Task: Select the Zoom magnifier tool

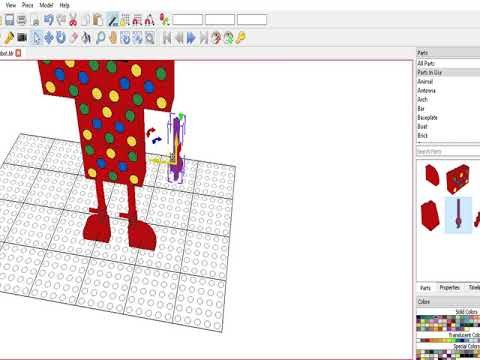Action: pyautogui.click(x=100, y=38)
